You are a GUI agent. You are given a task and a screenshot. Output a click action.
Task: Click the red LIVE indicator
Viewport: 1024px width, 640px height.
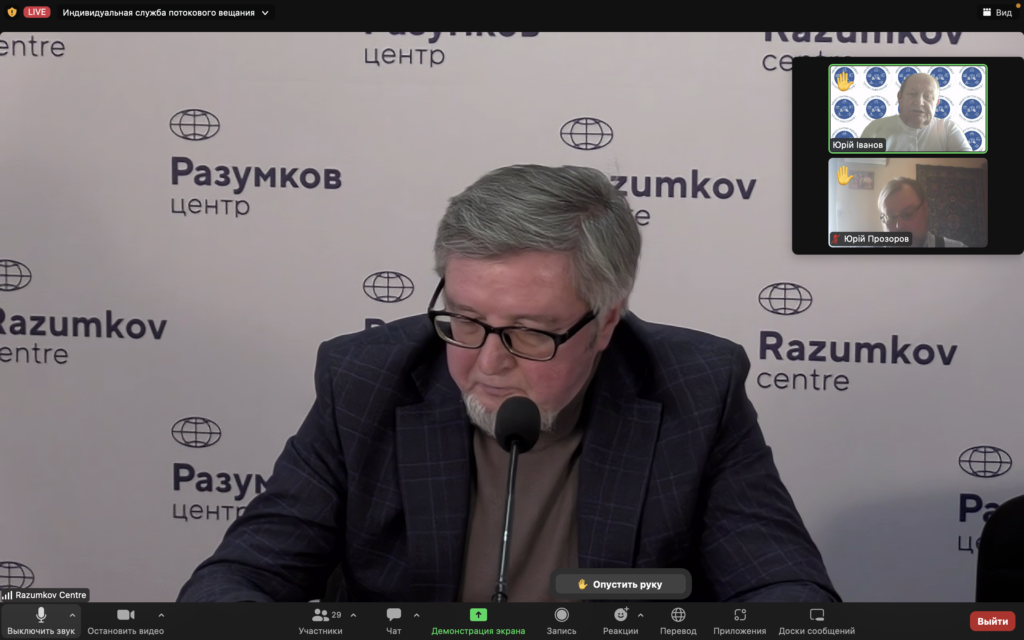pyautogui.click(x=37, y=12)
